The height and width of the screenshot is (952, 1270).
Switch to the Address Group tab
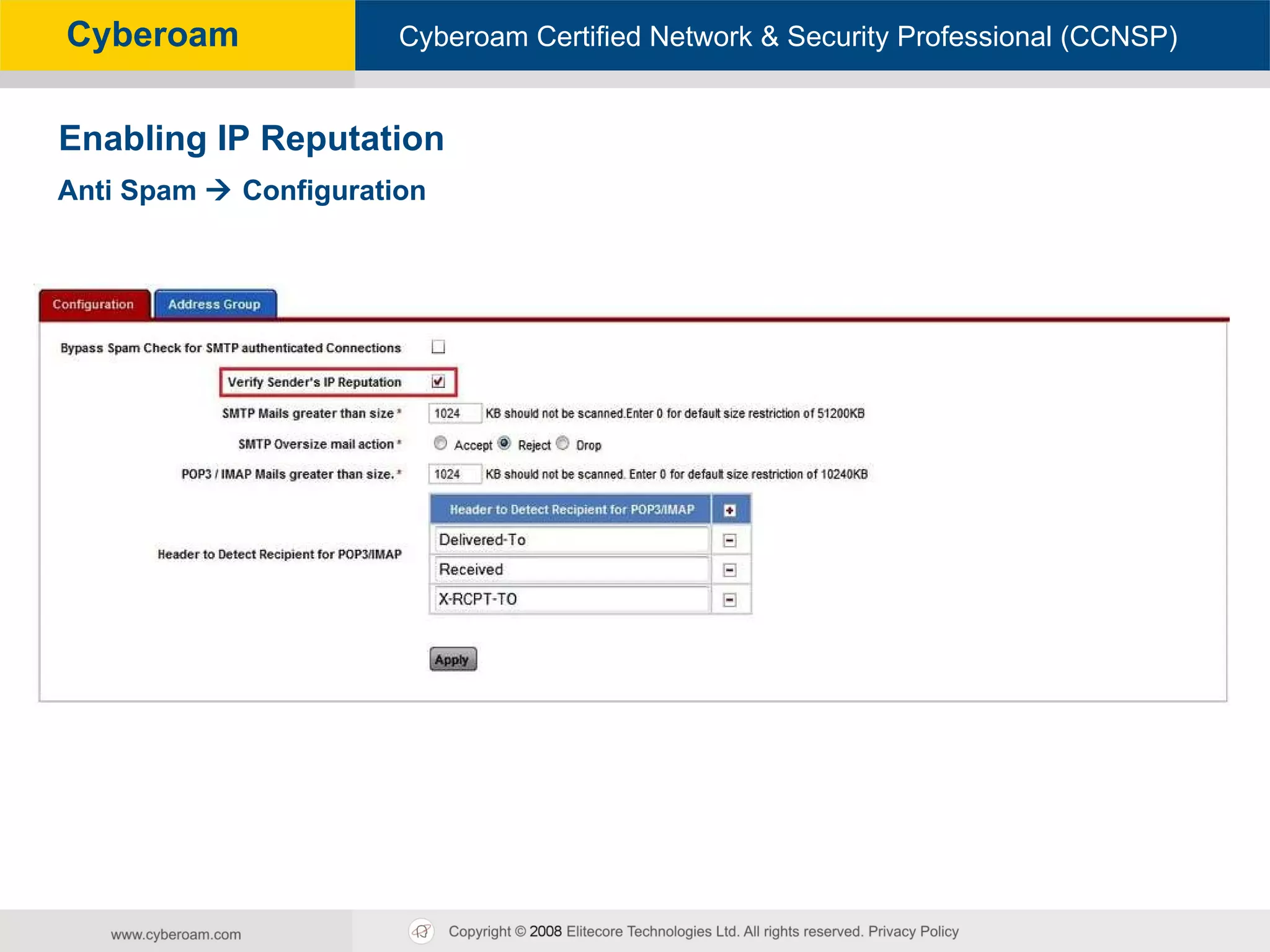[x=215, y=304]
